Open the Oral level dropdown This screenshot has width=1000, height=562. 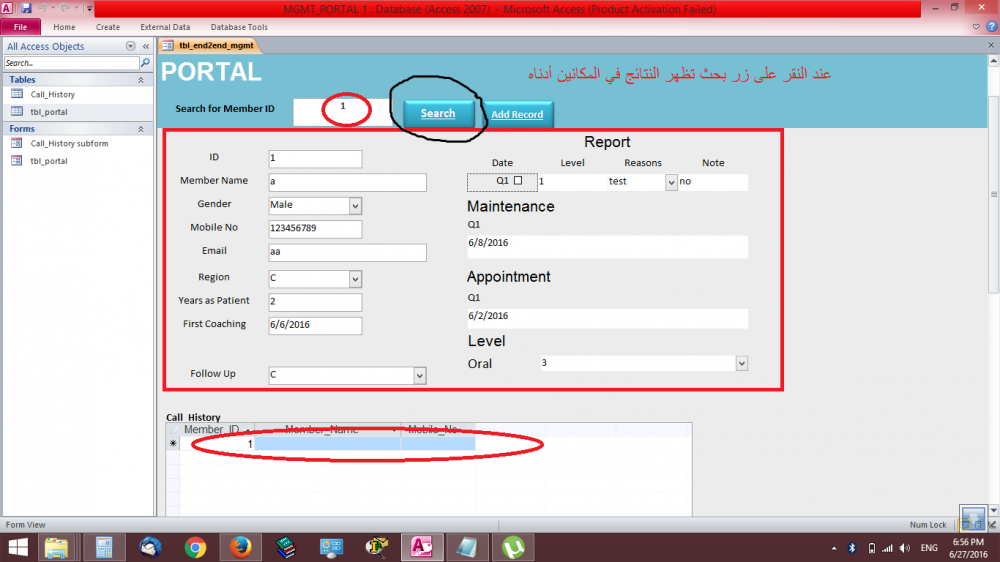741,364
